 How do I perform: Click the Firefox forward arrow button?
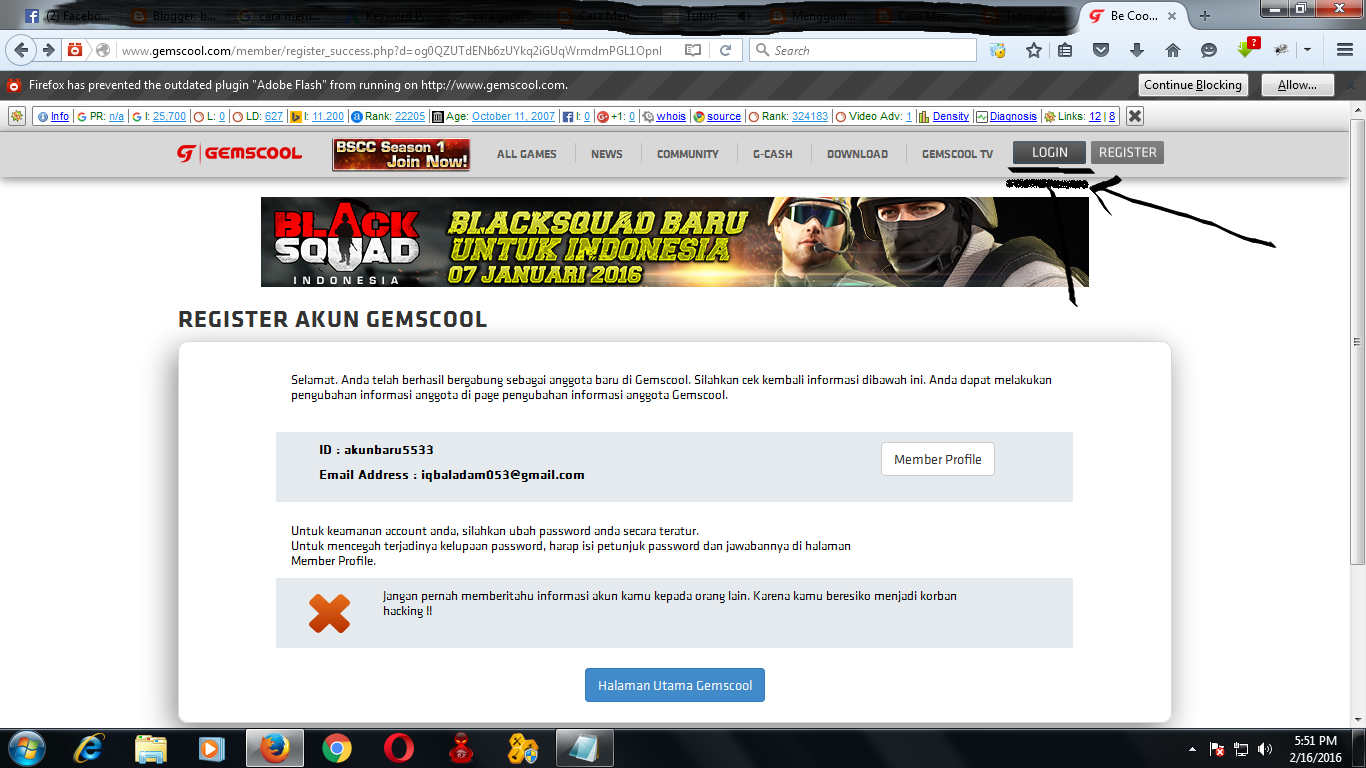(48, 50)
